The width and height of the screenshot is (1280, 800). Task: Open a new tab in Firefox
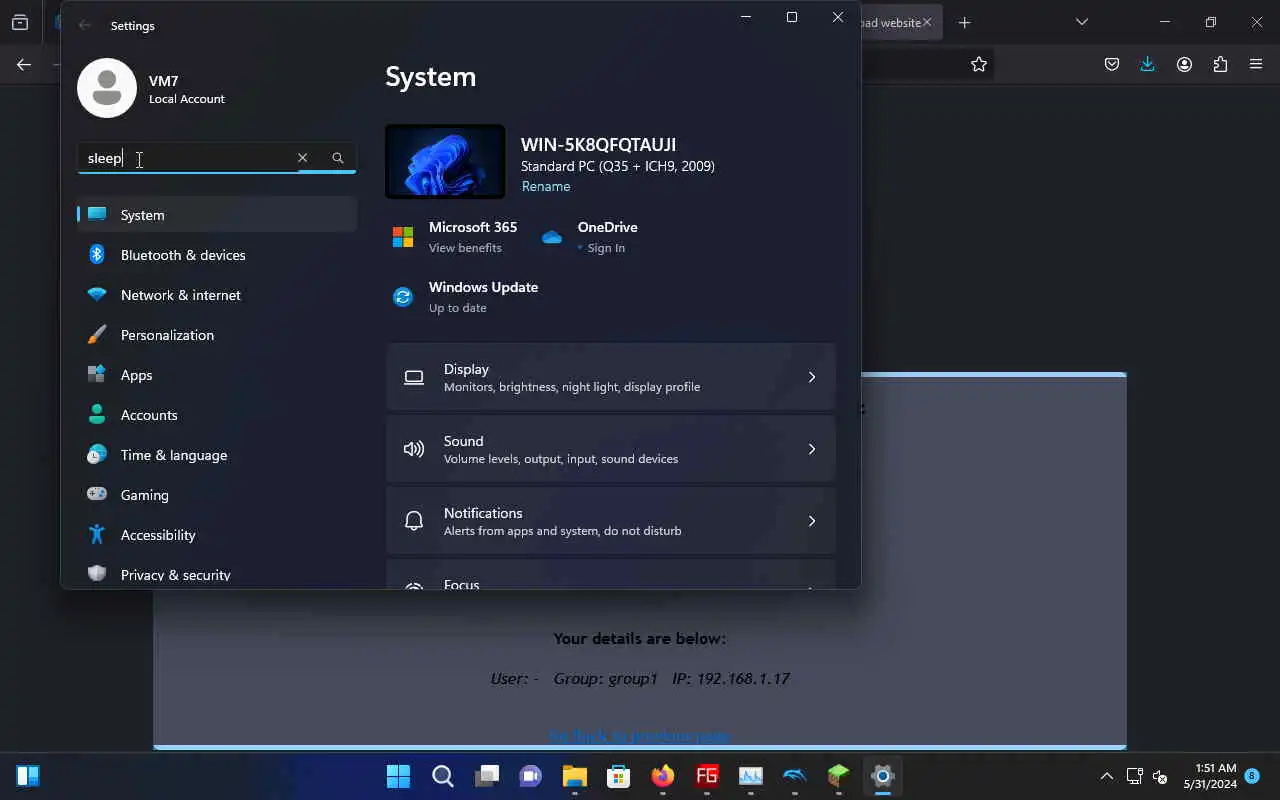point(964,22)
